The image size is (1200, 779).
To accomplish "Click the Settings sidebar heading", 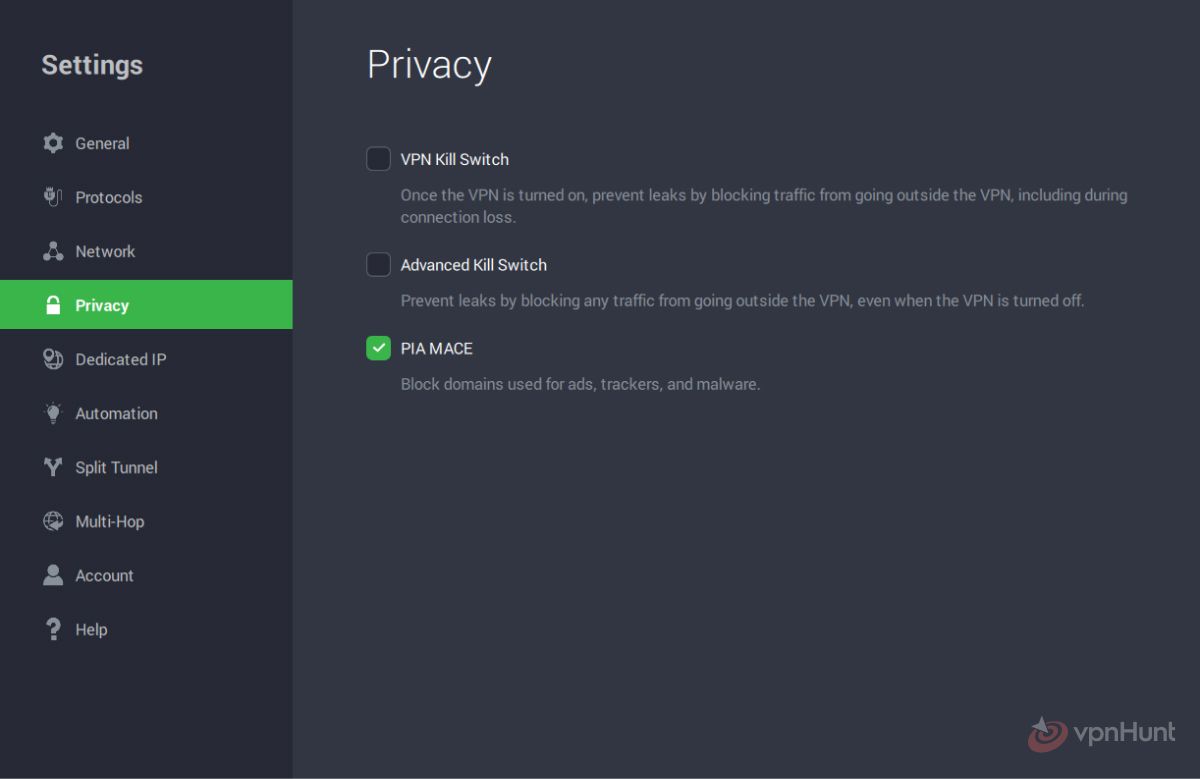I will click(x=92, y=65).
